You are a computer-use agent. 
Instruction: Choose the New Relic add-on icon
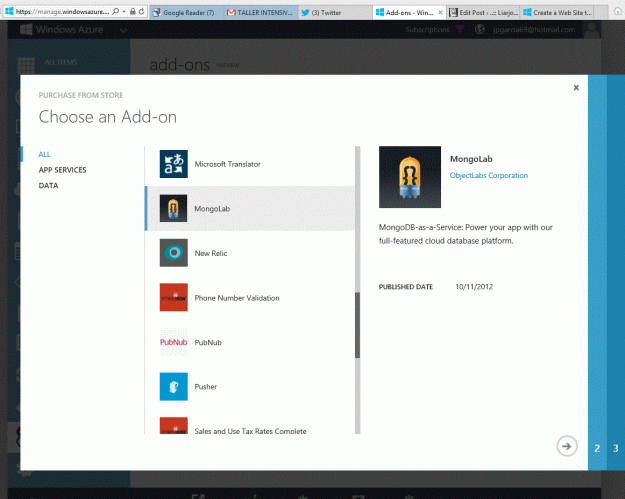tap(174, 253)
